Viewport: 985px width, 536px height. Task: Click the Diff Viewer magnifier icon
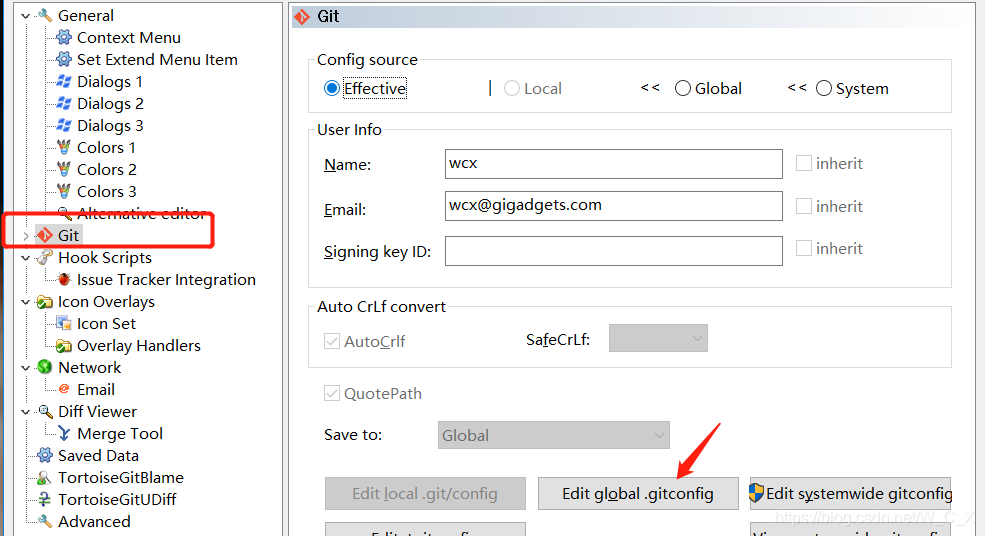click(45, 411)
